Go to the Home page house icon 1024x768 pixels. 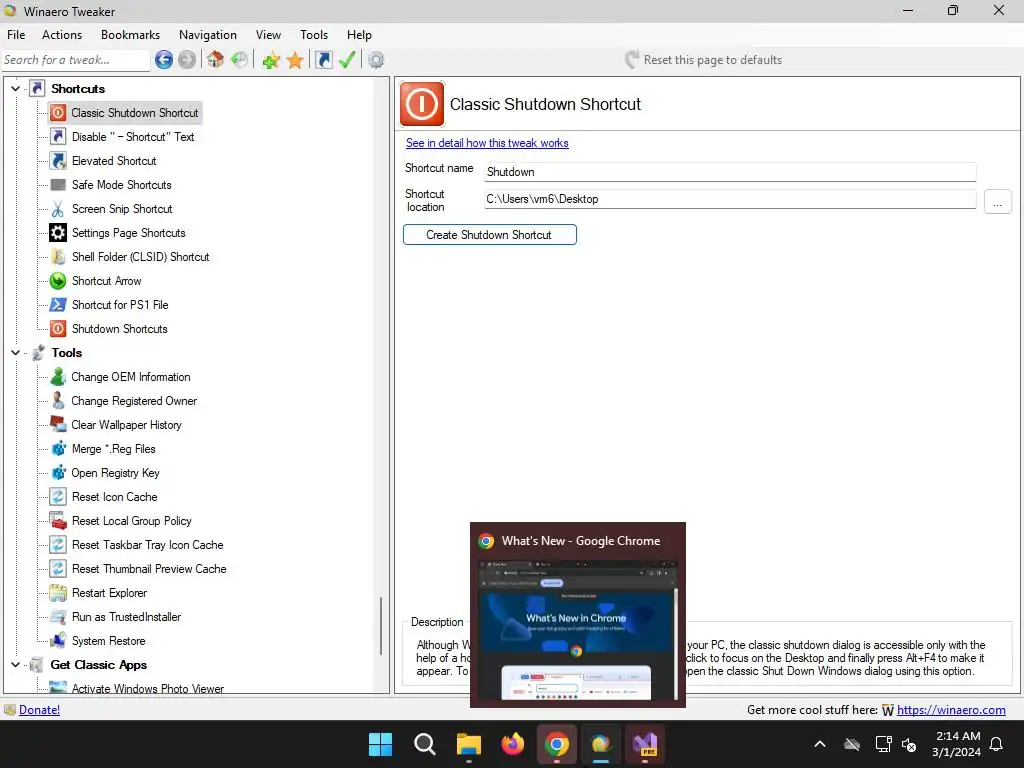click(x=216, y=60)
